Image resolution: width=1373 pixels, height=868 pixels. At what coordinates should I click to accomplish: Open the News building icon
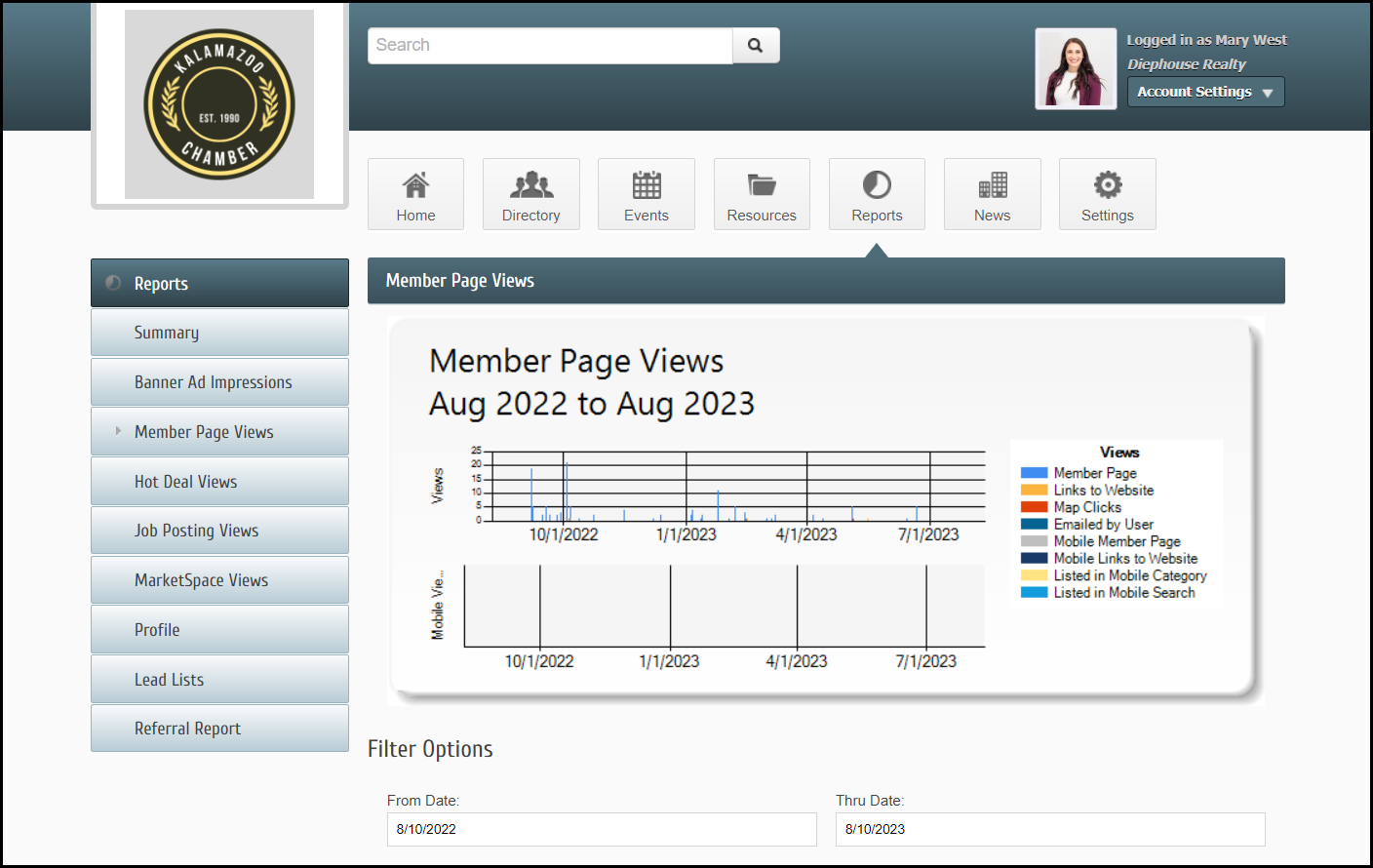pyautogui.click(x=992, y=185)
